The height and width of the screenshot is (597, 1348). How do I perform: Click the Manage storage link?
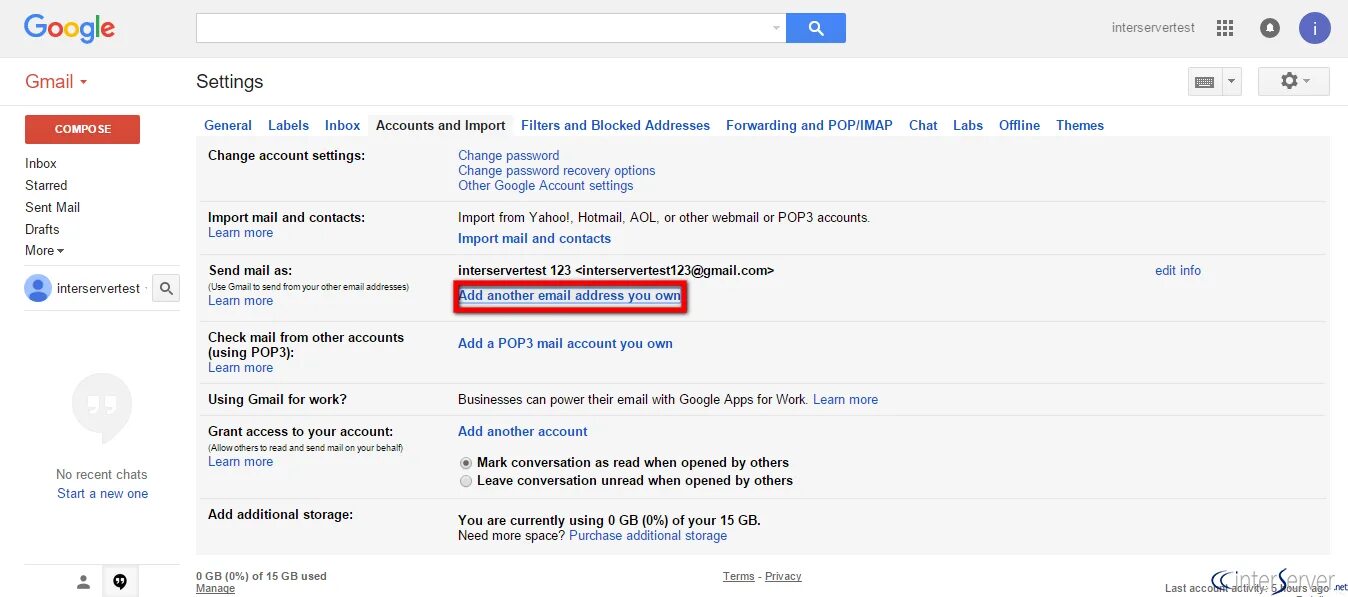(215, 588)
